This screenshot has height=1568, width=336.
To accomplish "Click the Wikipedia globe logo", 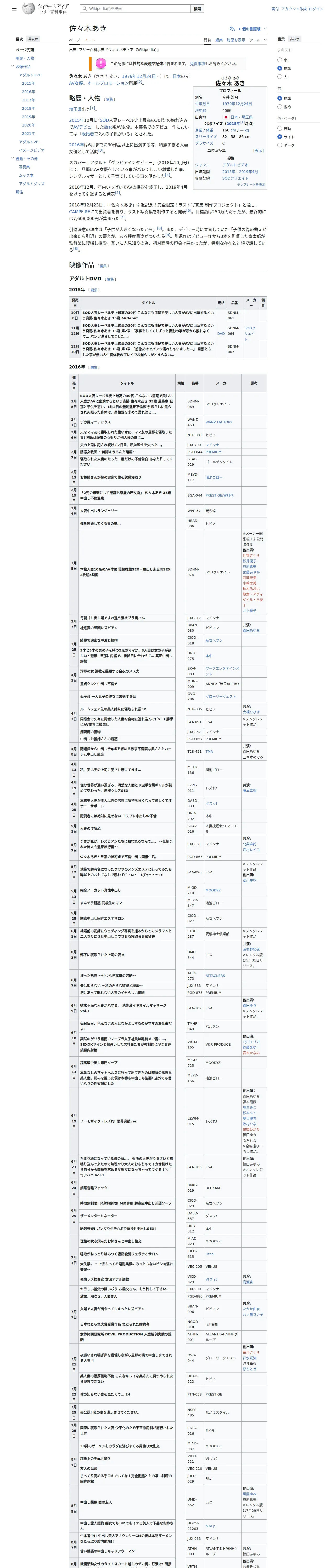I will (29, 9).
